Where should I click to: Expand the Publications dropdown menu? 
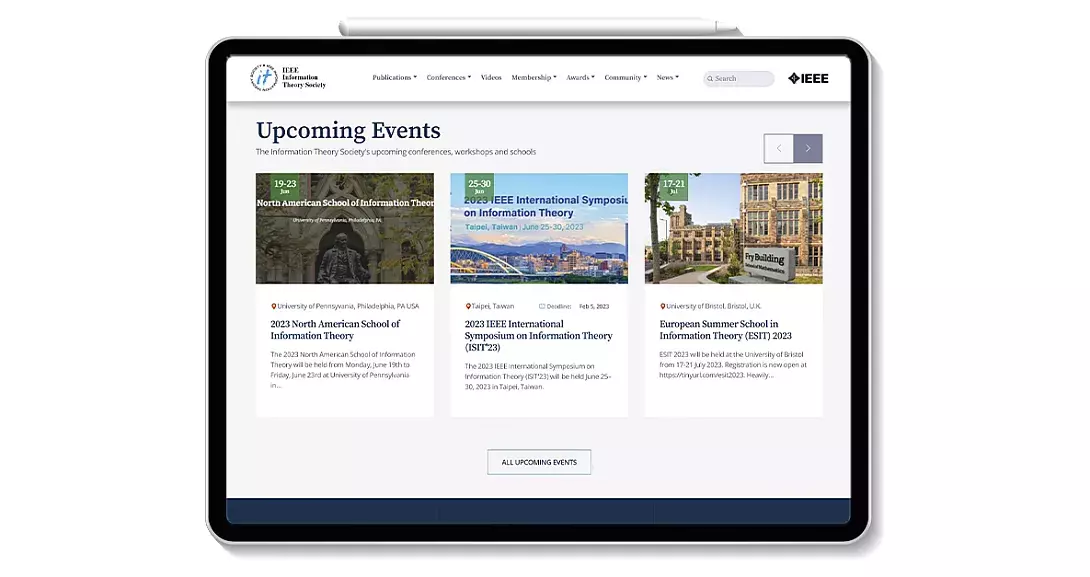click(394, 78)
